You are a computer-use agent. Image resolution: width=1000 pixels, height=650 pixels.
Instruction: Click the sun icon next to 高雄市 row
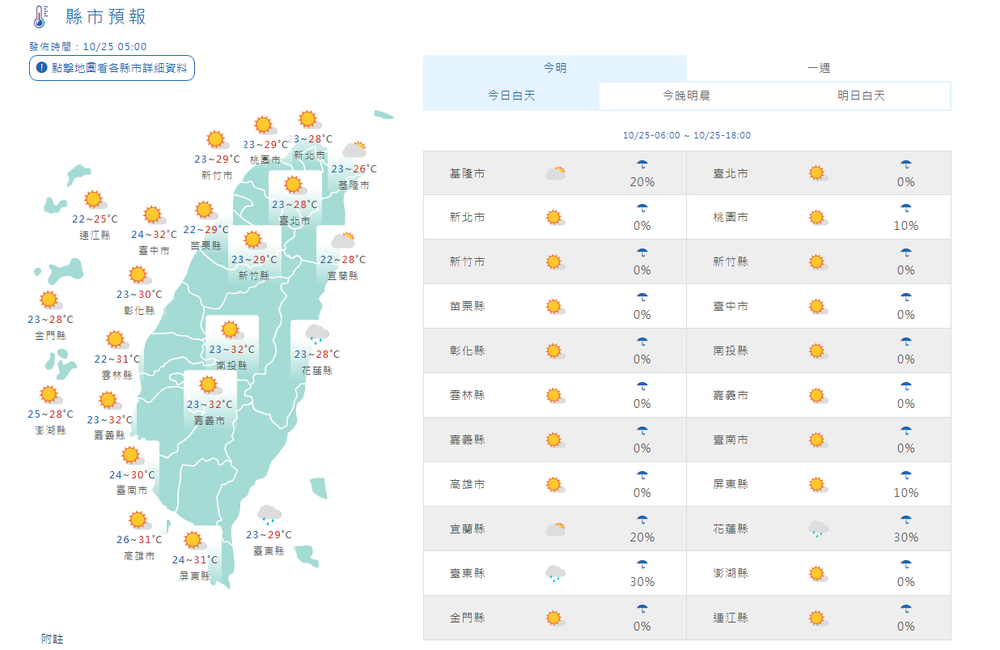point(553,484)
